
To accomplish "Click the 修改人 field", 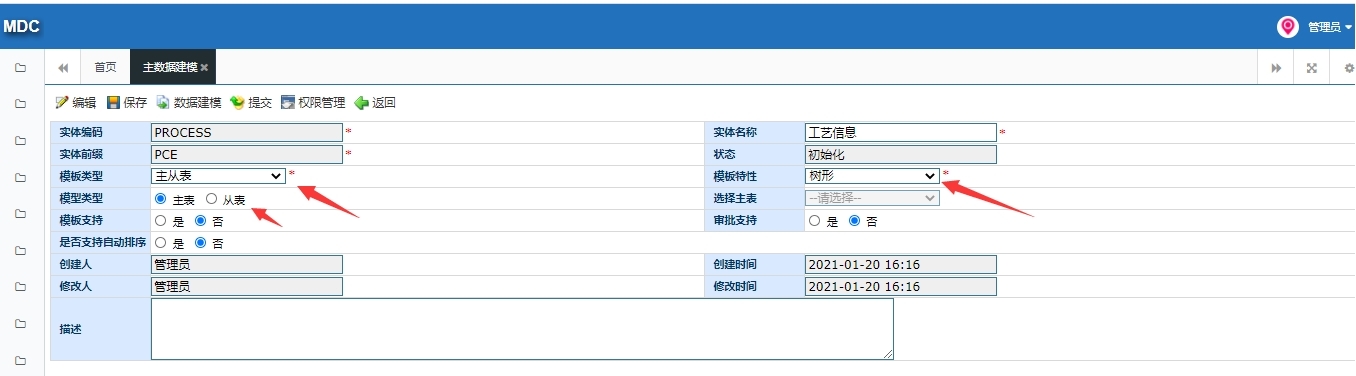I will [247, 286].
